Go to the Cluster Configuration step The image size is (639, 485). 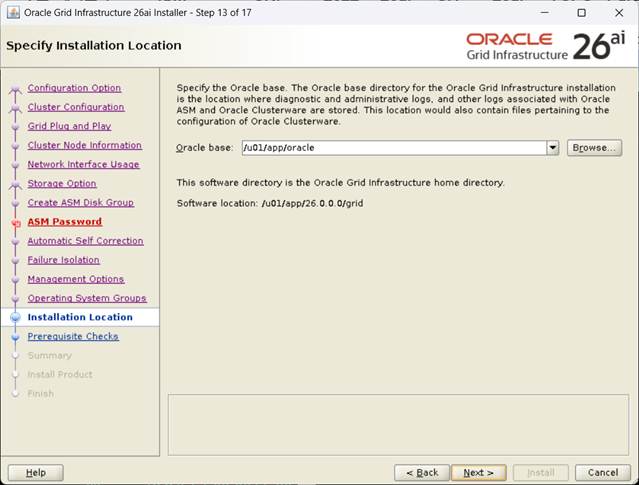(x=76, y=107)
